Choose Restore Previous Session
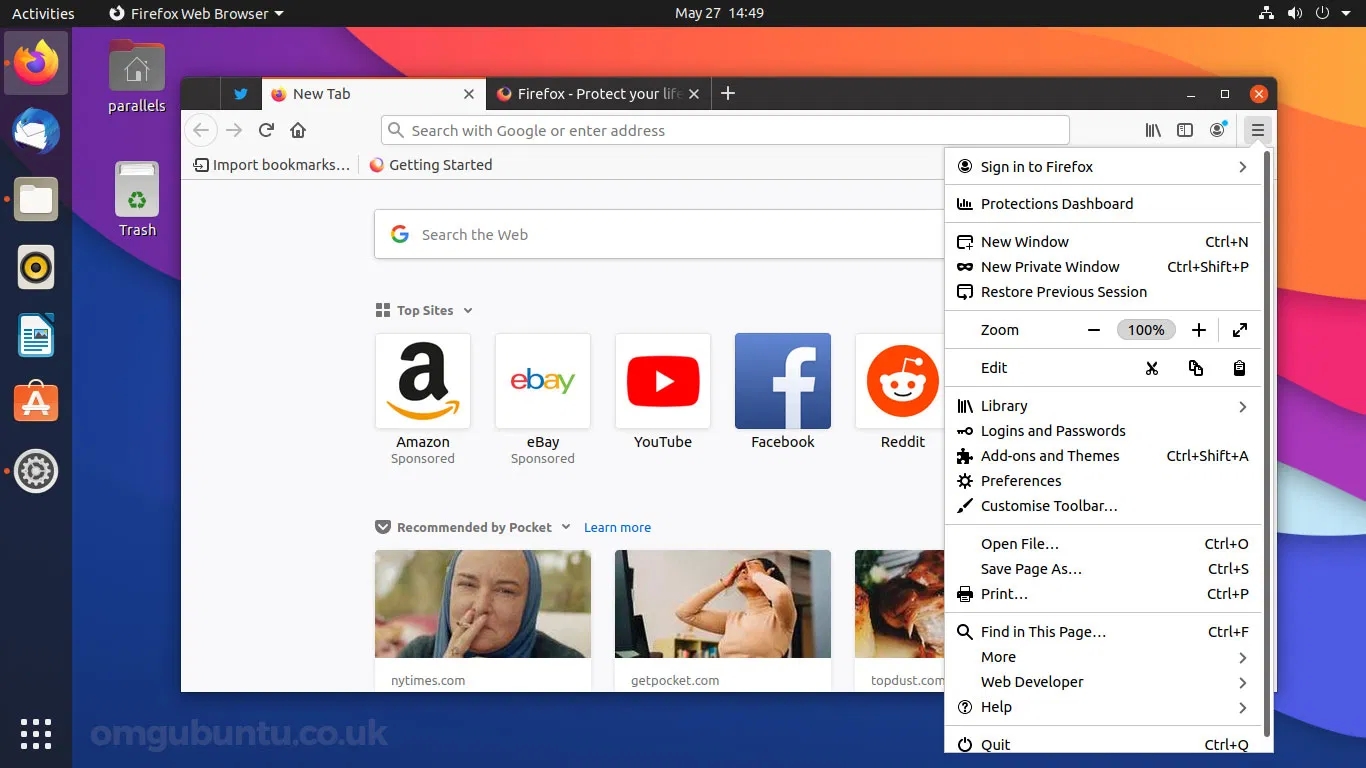This screenshot has width=1366, height=768. [1103, 292]
